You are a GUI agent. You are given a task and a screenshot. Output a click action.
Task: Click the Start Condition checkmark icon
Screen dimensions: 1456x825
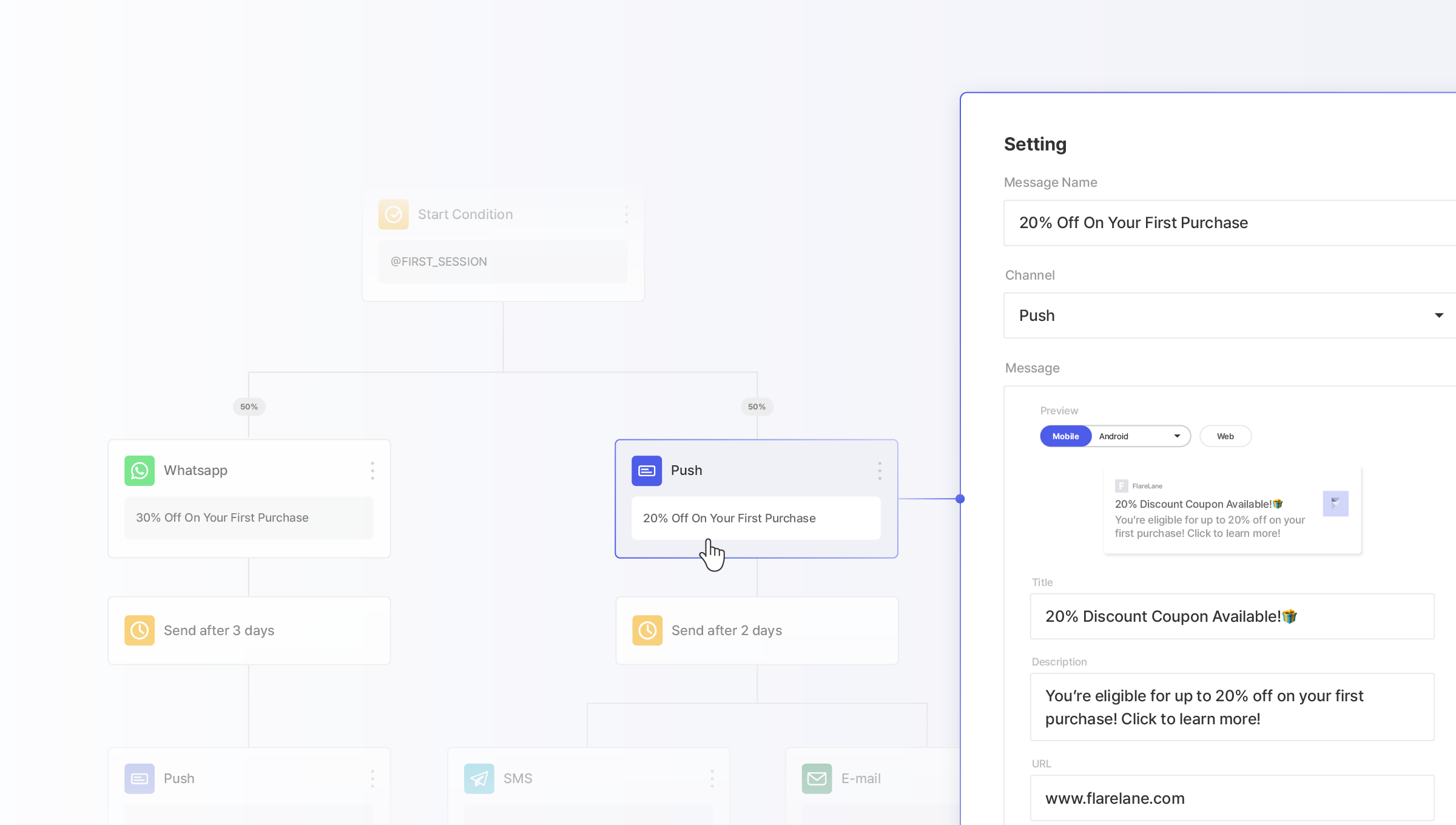click(393, 214)
